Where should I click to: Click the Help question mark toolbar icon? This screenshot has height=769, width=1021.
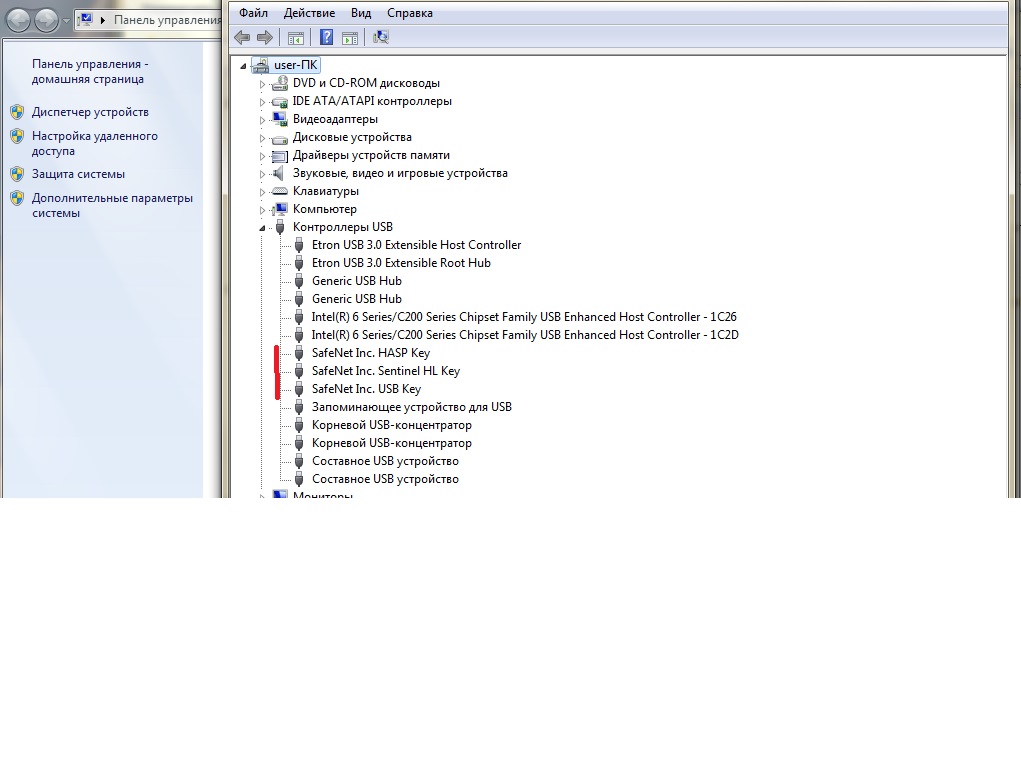pyautogui.click(x=326, y=38)
